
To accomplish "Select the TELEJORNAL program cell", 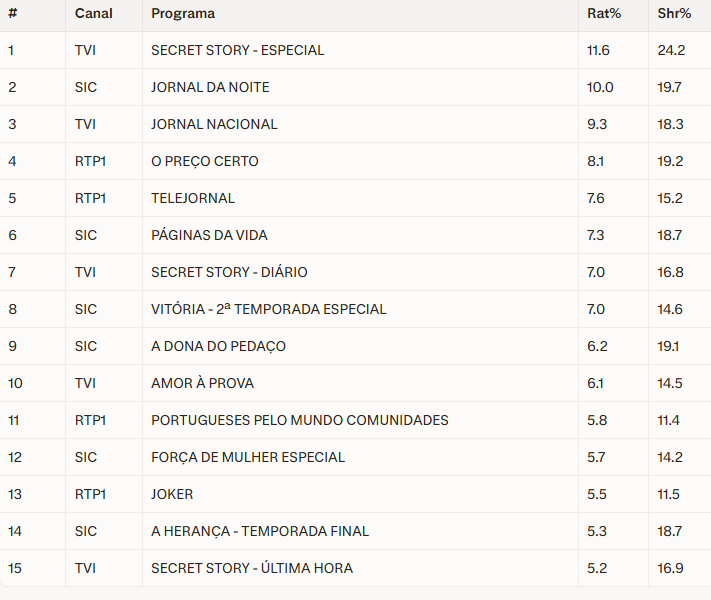I will tap(193, 198).
